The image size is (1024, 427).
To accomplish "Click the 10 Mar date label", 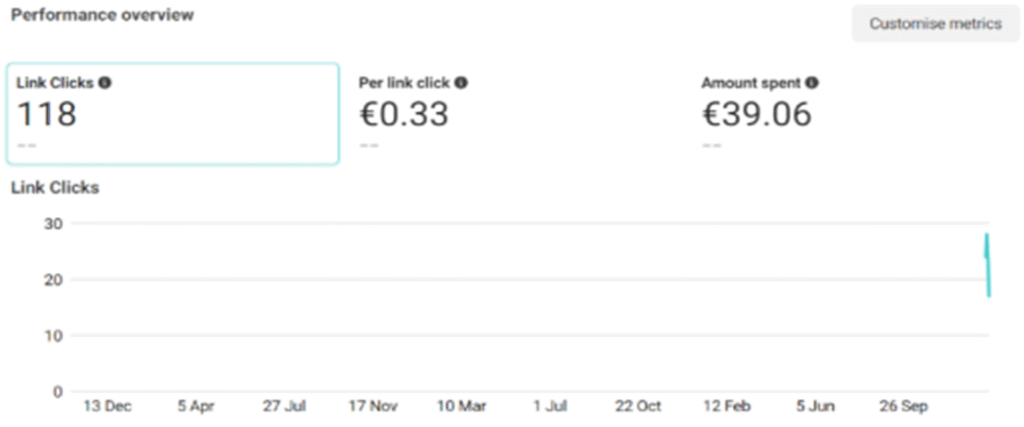I will pos(462,406).
